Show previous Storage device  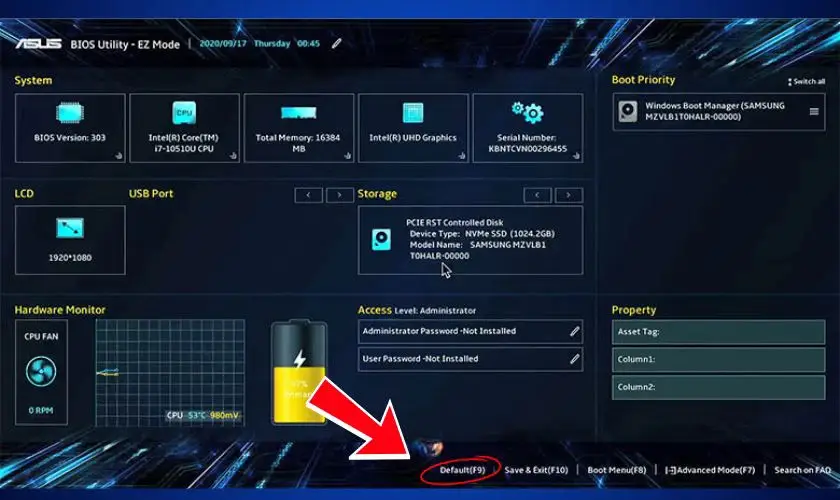point(537,195)
